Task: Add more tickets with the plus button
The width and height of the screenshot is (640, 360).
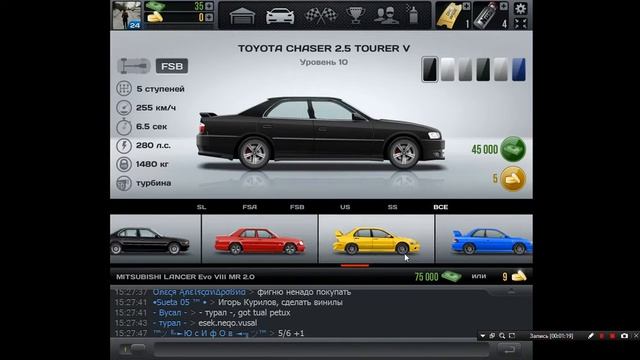Action: tap(466, 6)
